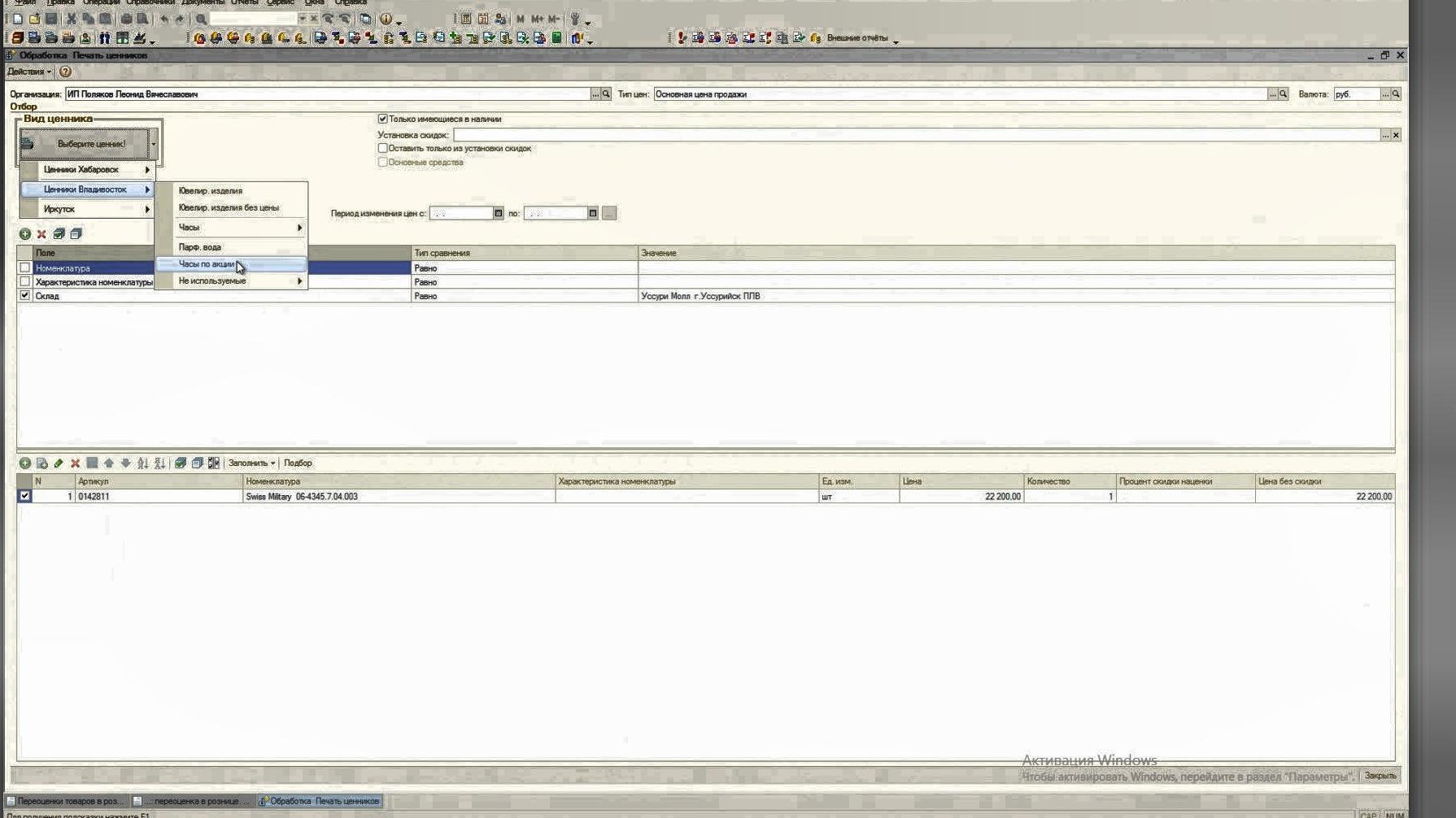This screenshot has width=1456, height=818.
Task: Check all filter rows icon
Action: 59,234
